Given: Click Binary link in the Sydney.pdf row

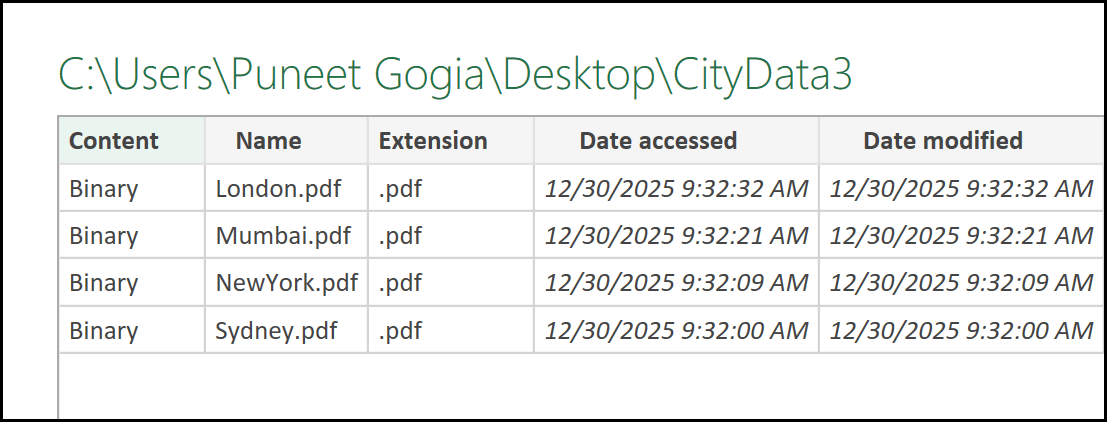Looking at the screenshot, I should pyautogui.click(x=104, y=330).
